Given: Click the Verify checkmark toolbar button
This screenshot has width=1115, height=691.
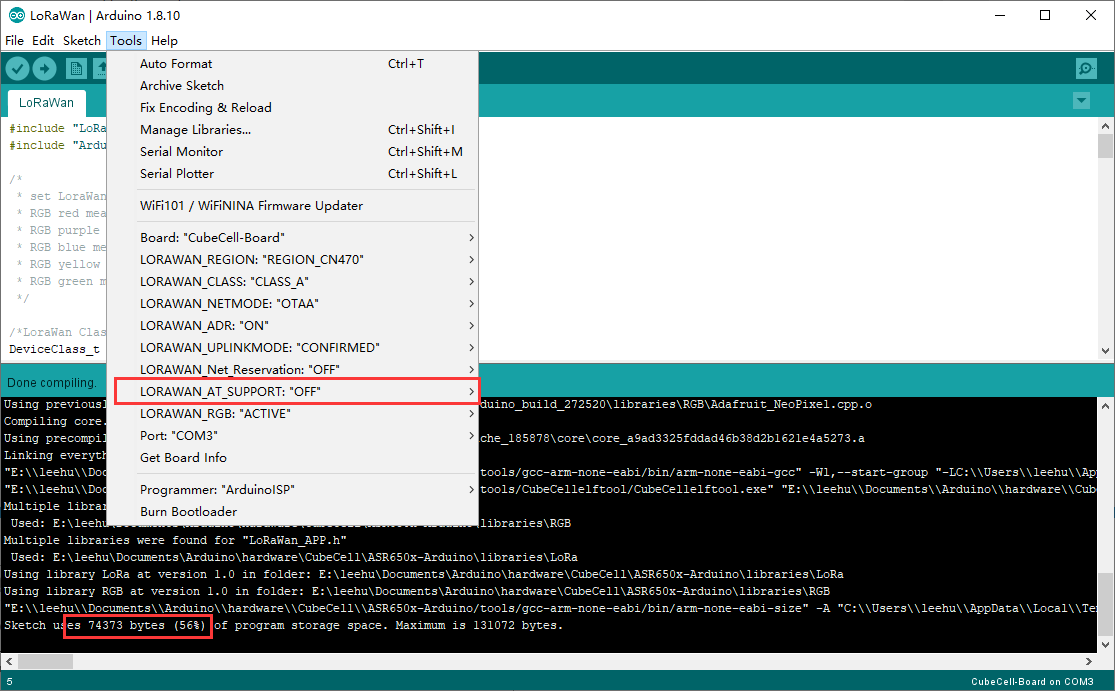Looking at the screenshot, I should coord(18,68).
